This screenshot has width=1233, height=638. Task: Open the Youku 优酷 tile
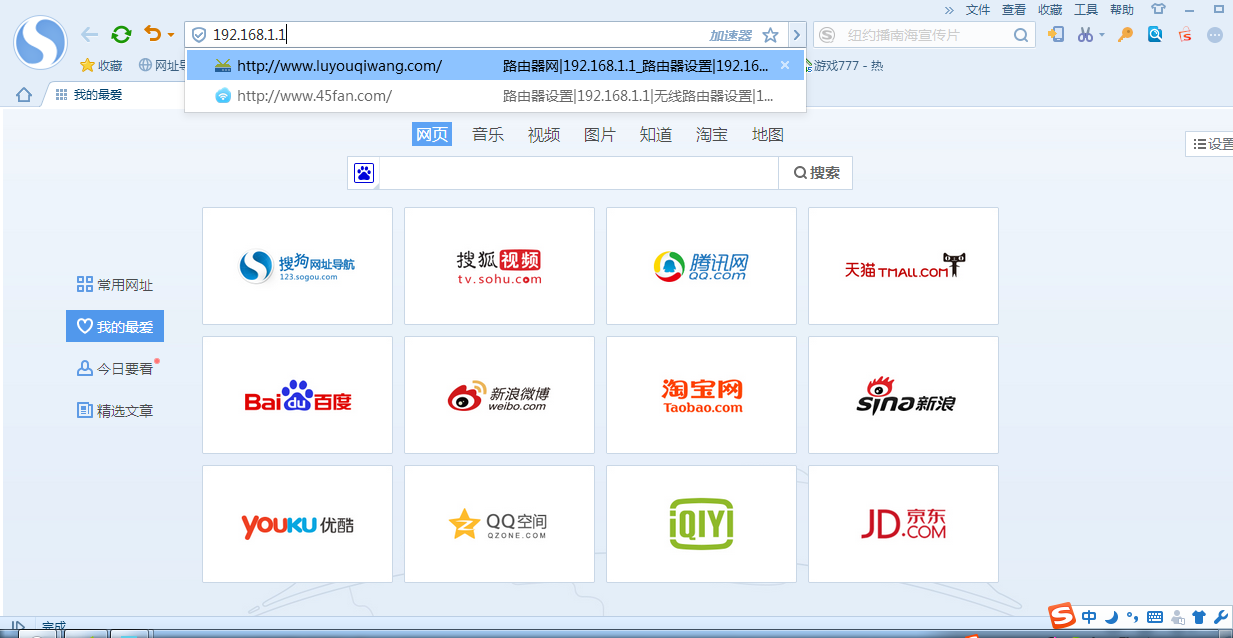point(297,524)
